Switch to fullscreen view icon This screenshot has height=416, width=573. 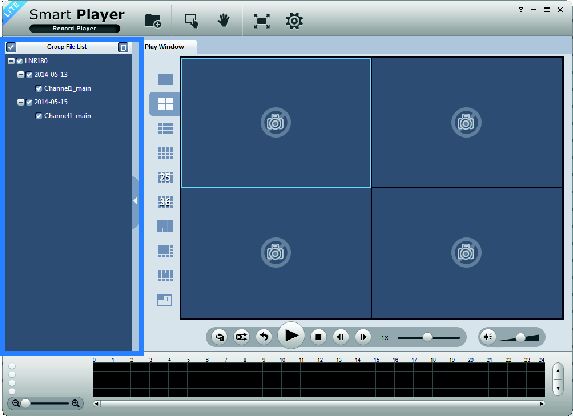pyautogui.click(x=262, y=21)
